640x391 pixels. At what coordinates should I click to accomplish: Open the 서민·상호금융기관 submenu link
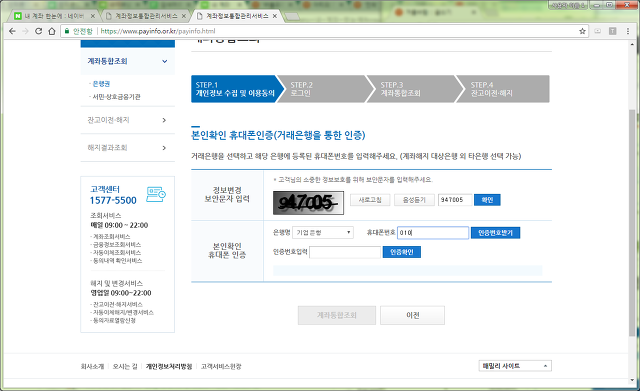click(x=116, y=97)
